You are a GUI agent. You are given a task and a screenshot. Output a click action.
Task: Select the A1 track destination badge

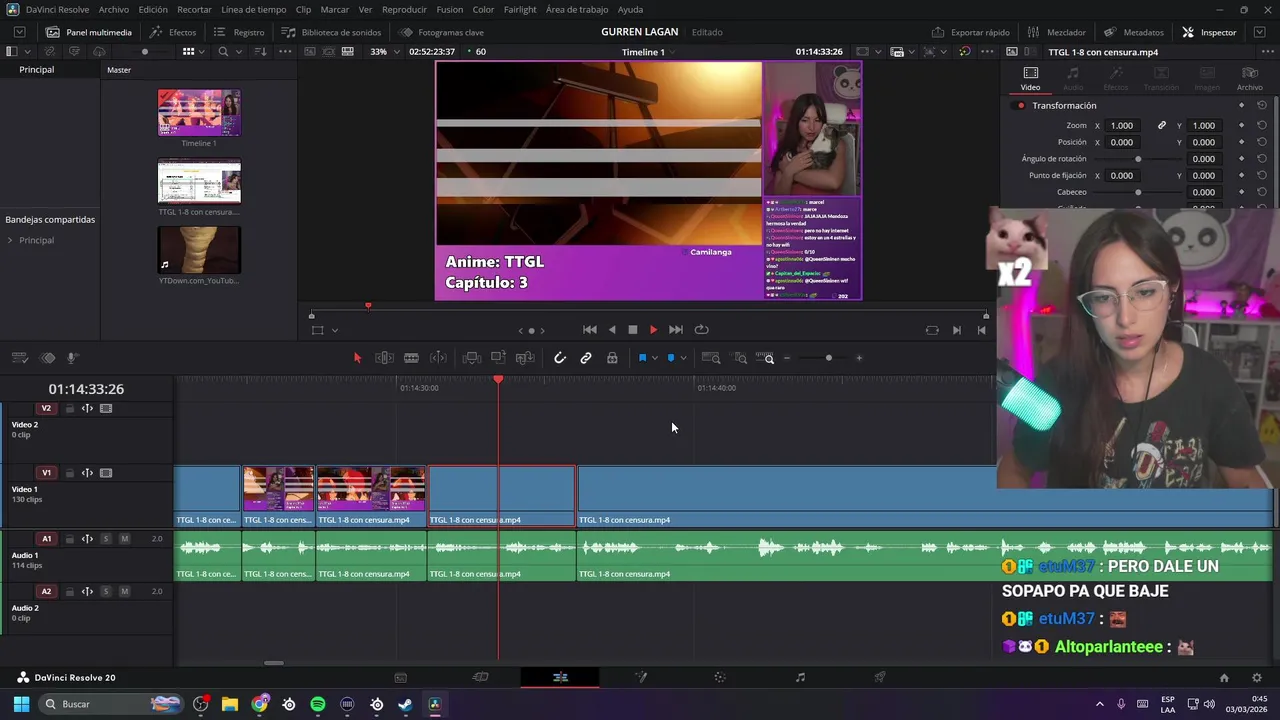pos(46,539)
